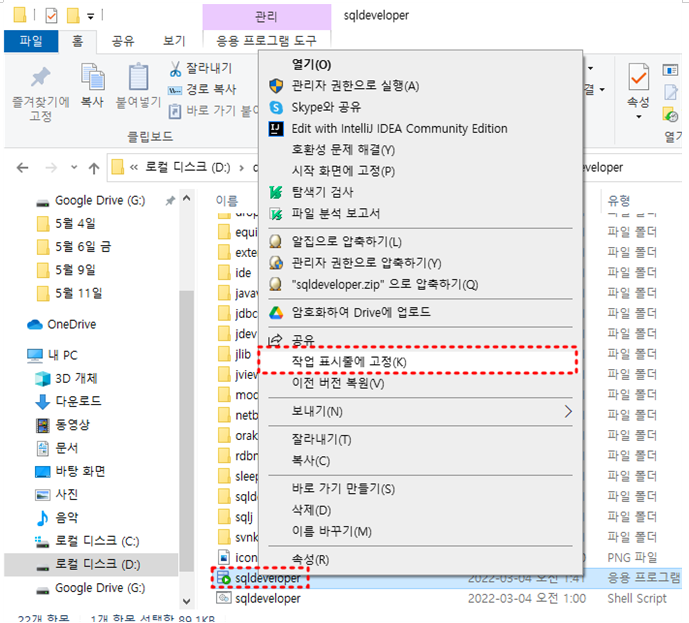Choose 관리자 권한으로 압축하기(Y)
689x623 pixels.
(x=366, y=263)
